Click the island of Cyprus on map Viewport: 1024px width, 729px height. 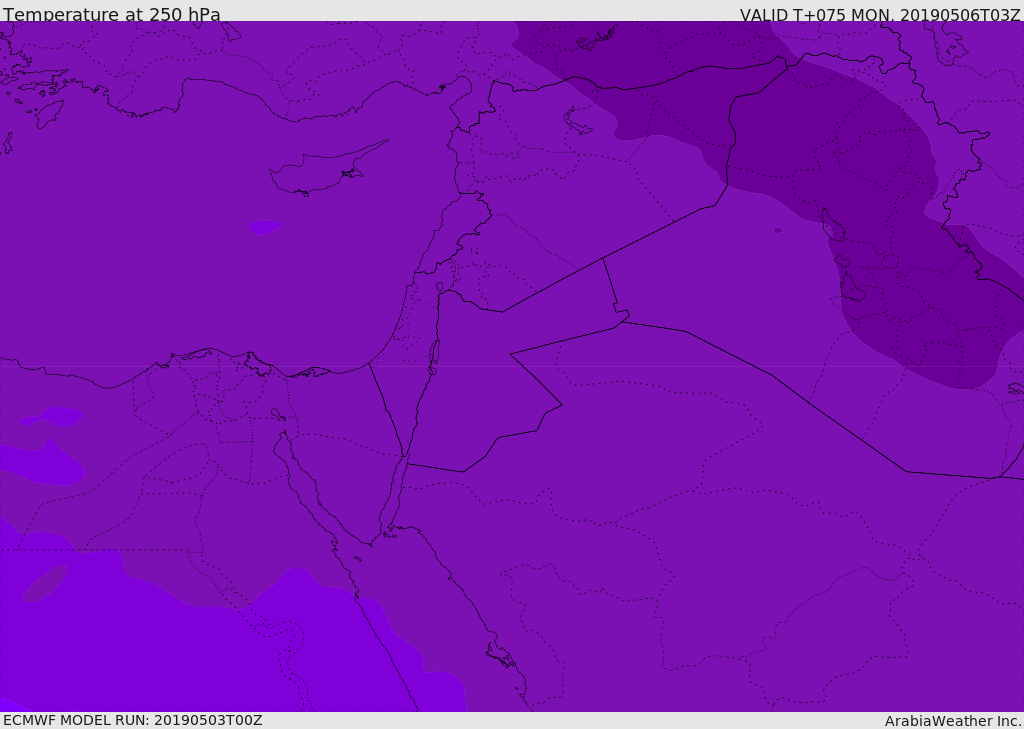(x=327, y=169)
